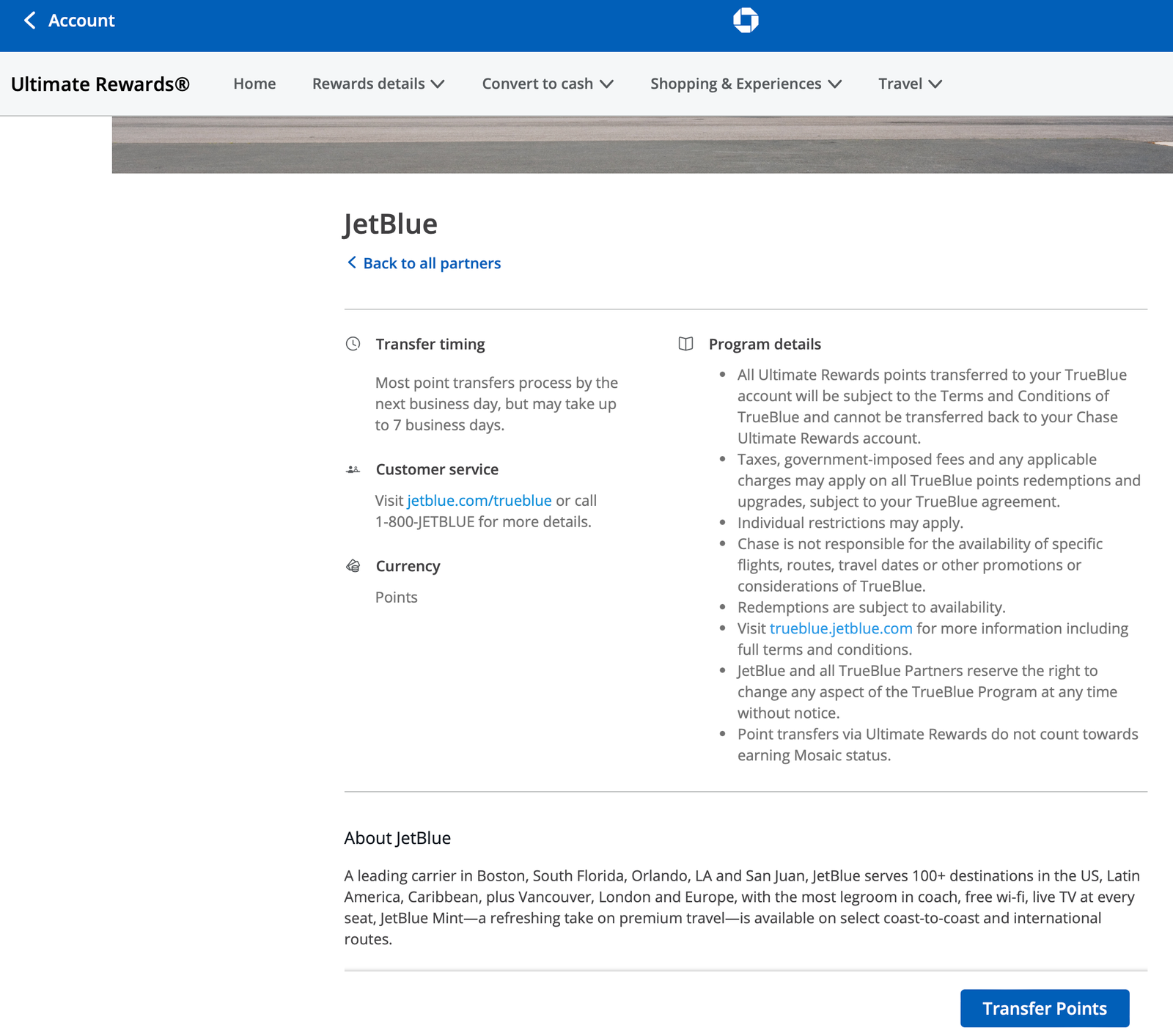Open the Travel dropdown menu
The height and width of the screenshot is (1036, 1173).
point(910,84)
